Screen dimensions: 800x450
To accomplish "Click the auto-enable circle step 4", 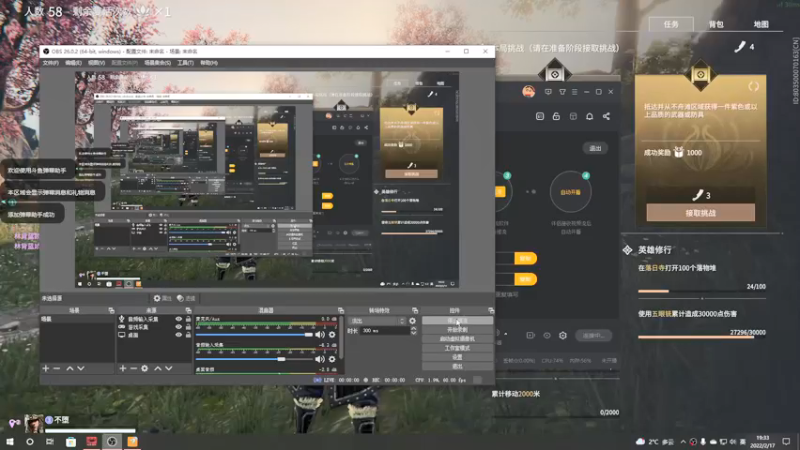I will tap(570, 192).
